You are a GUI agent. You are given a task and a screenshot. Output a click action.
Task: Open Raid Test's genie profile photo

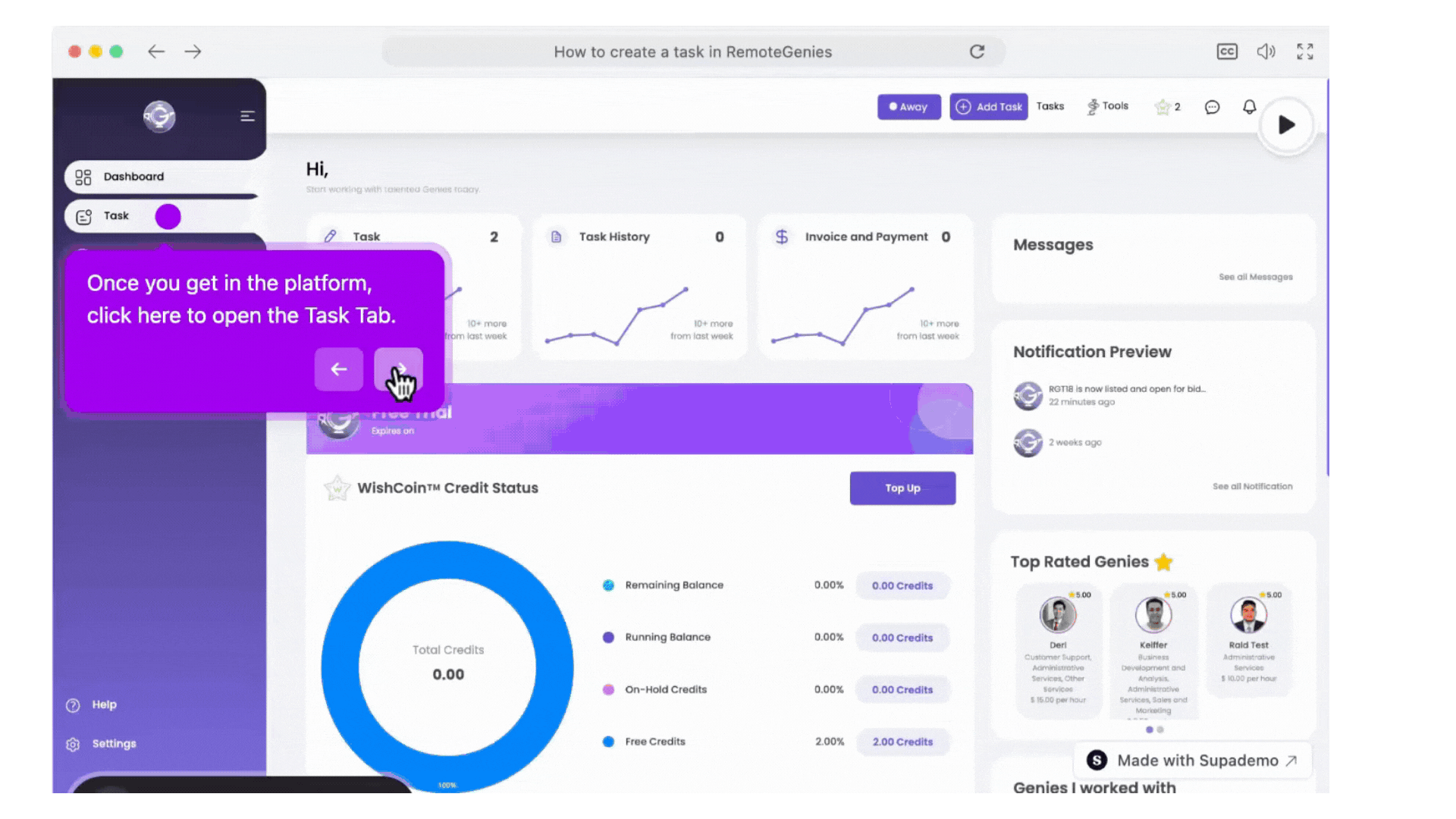(1248, 614)
